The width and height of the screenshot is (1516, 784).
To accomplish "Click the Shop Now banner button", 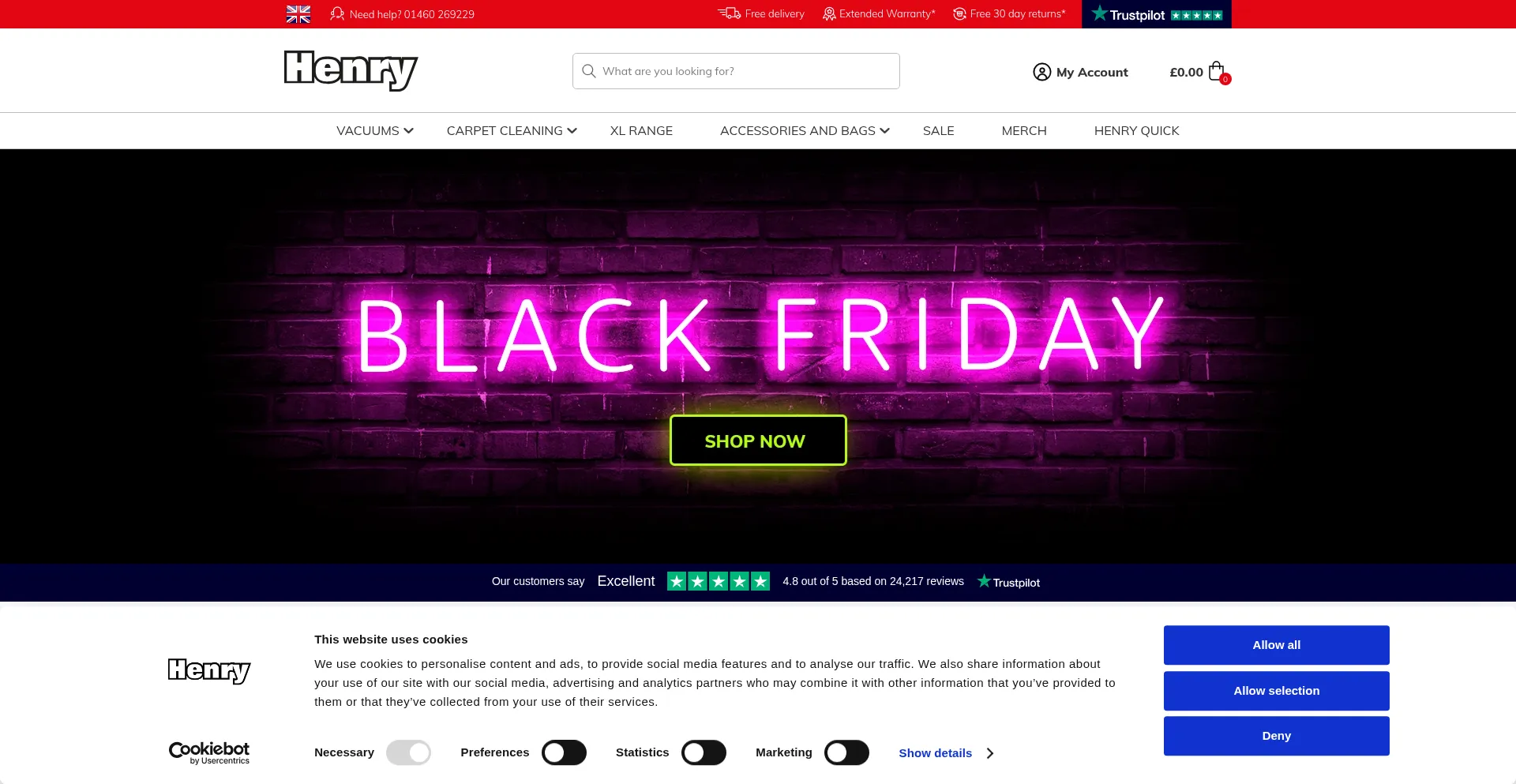I will pyautogui.click(x=758, y=441).
